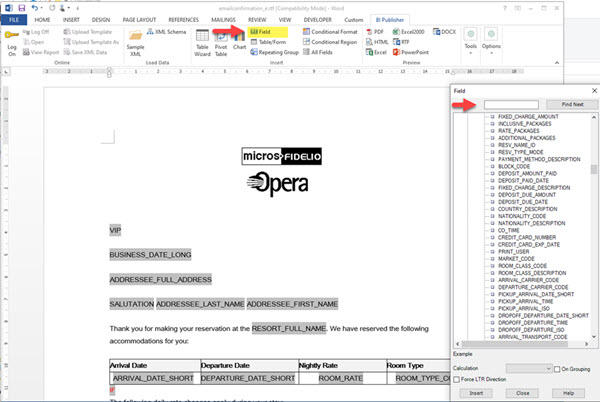This screenshot has height=402, width=600.
Task: Collapse the ribbon with the arrow
Action: [557, 63]
